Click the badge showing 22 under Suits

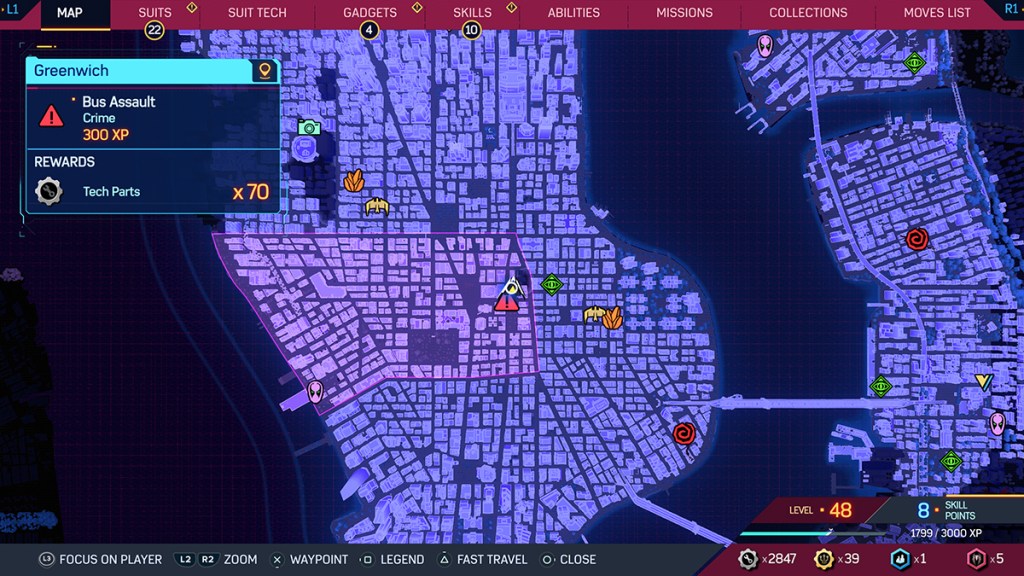click(x=154, y=30)
